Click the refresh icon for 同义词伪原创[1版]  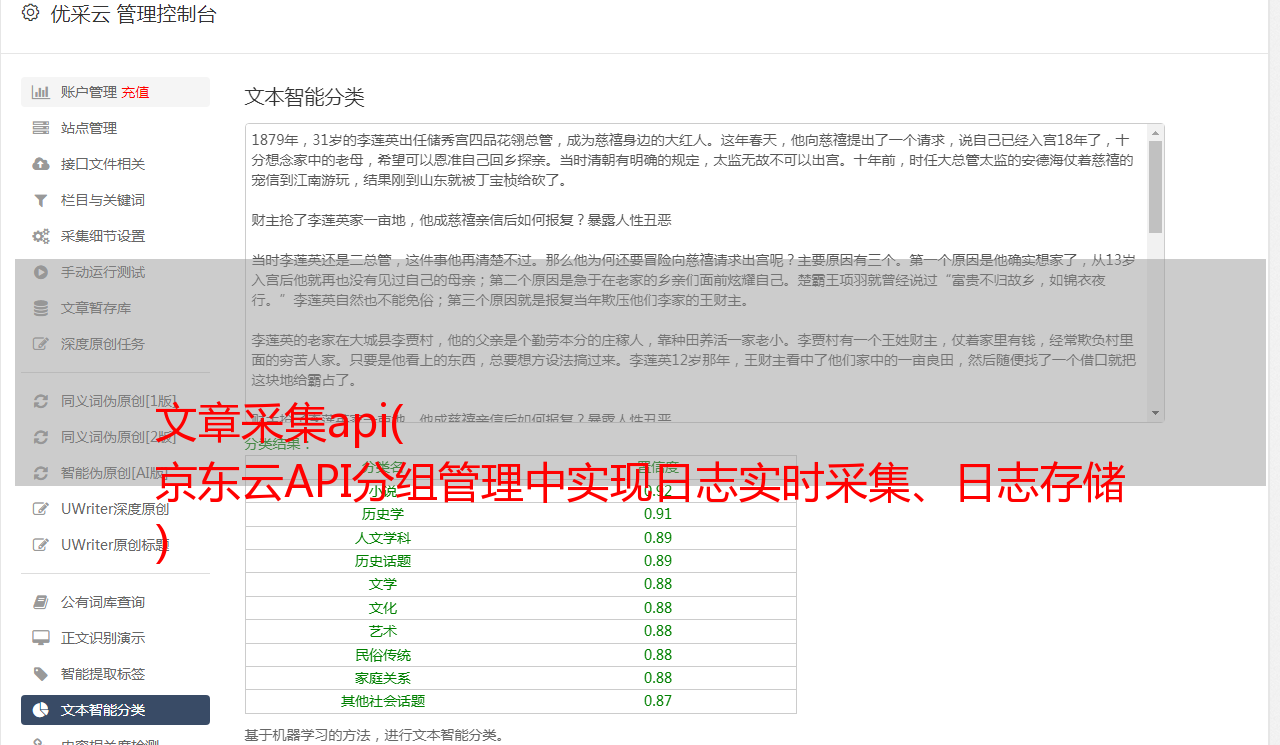coord(41,401)
